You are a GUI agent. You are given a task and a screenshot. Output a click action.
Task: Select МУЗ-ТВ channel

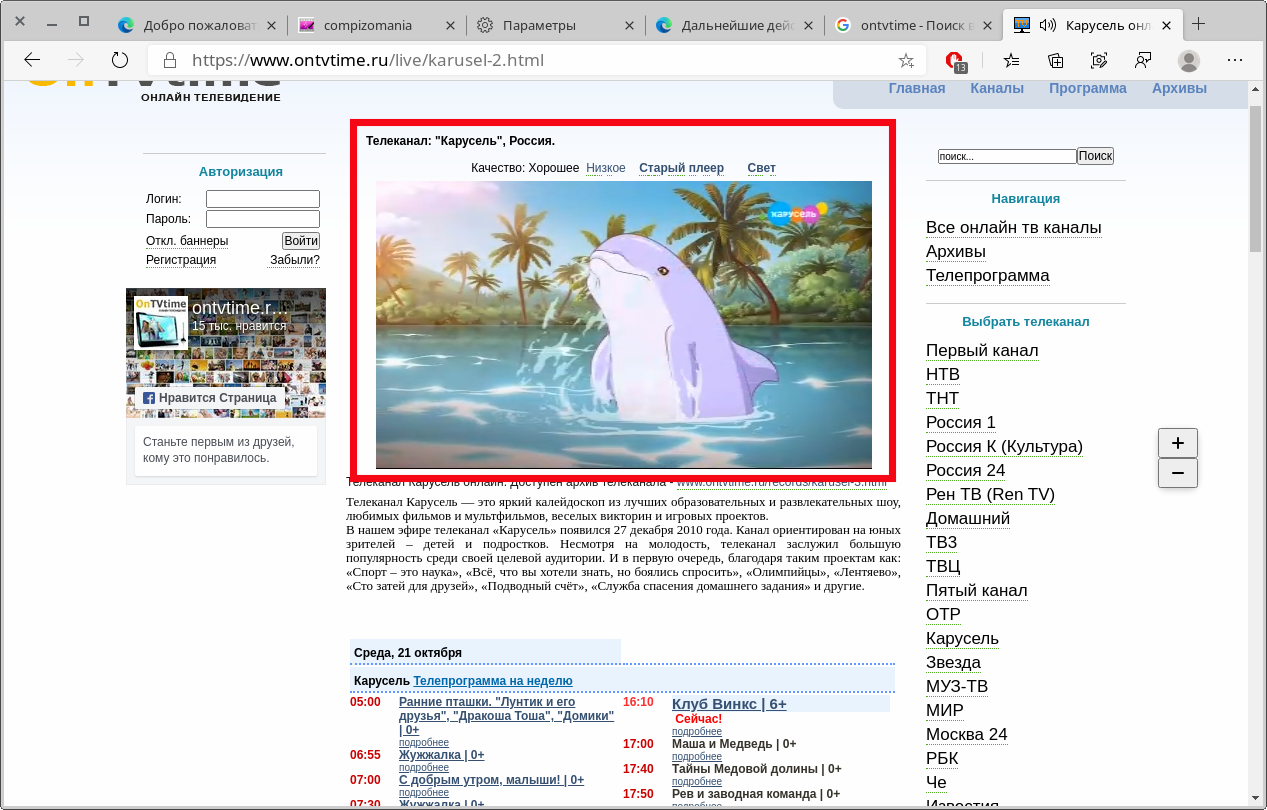coord(957,687)
